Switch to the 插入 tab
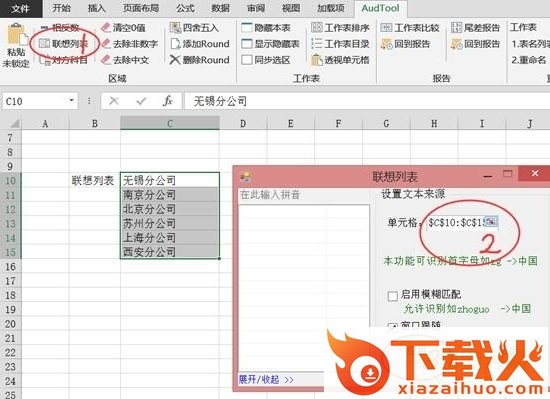Image resolution: width=550 pixels, height=399 pixels. pyautogui.click(x=96, y=8)
